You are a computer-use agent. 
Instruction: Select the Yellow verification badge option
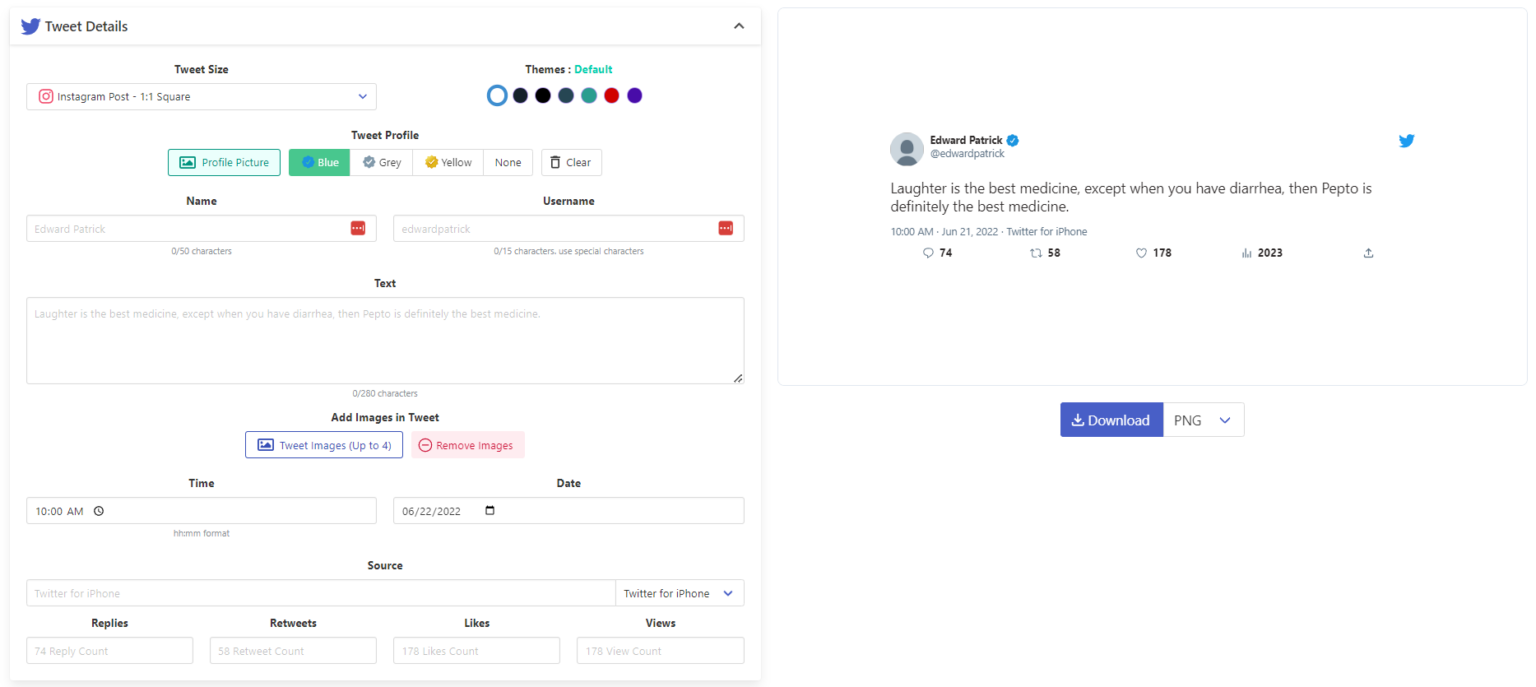[x=447, y=162]
